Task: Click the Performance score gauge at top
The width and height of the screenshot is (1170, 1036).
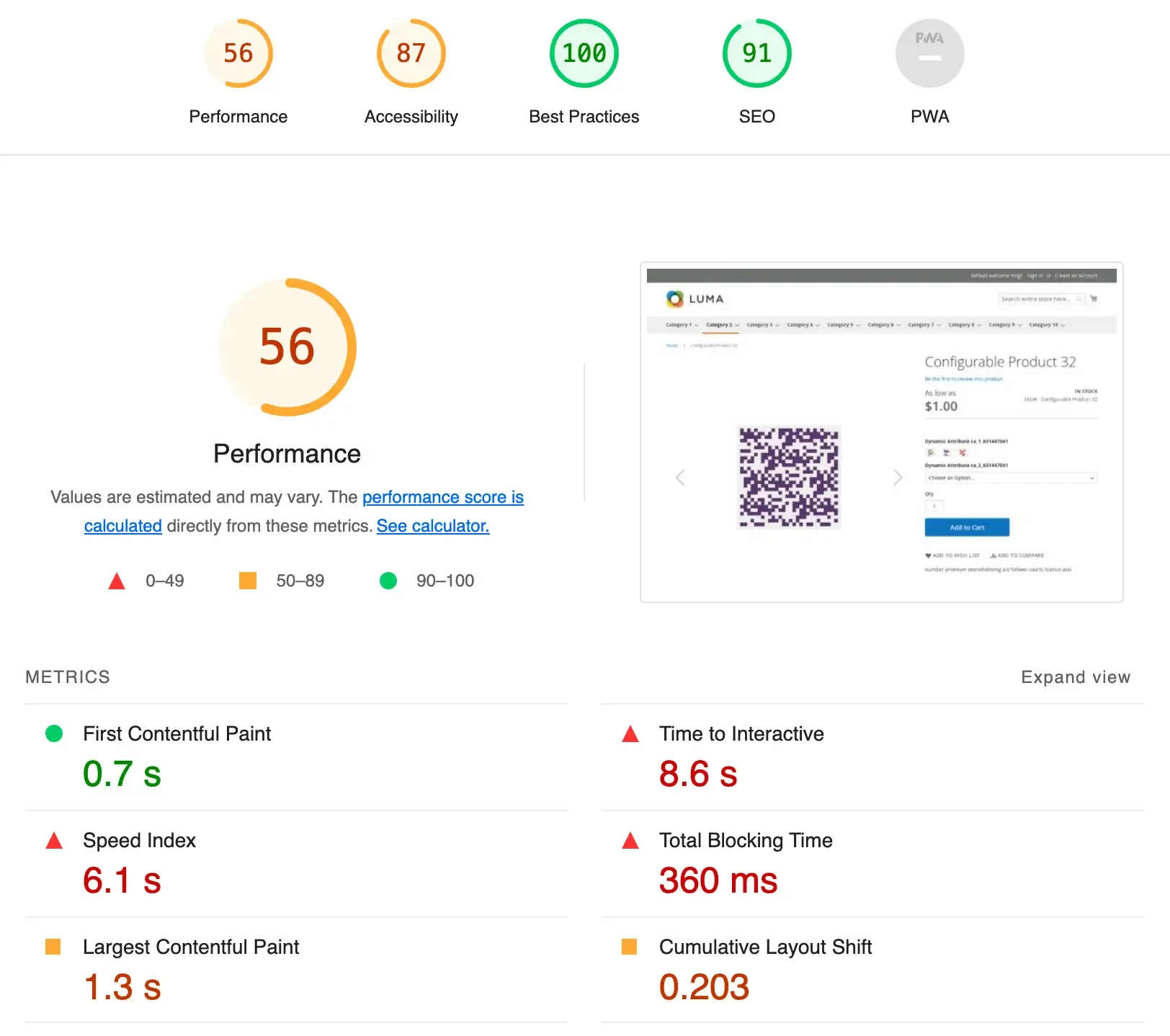Action: click(238, 53)
